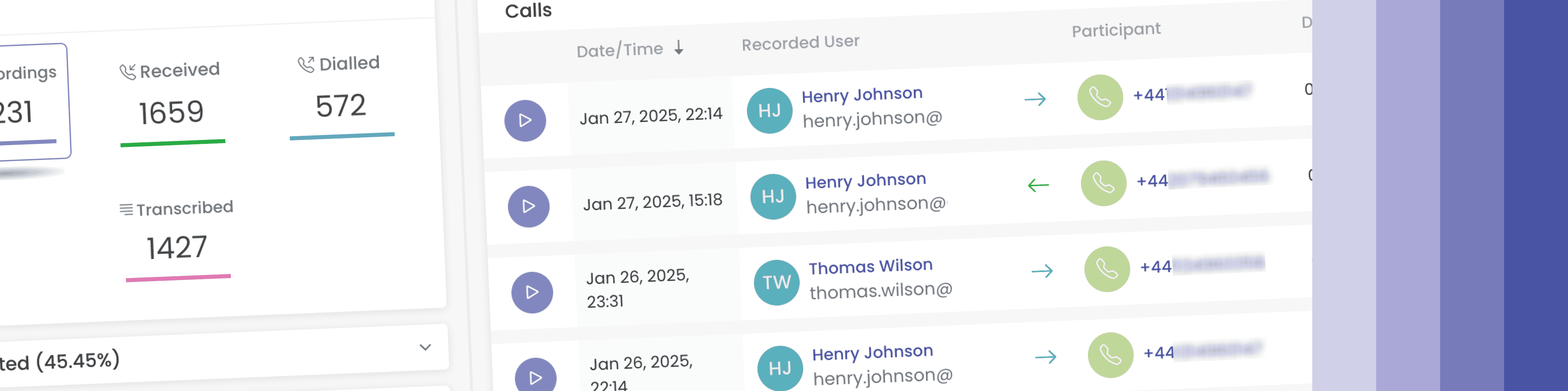
Task: Click the Calls heading
Action: pyautogui.click(x=528, y=10)
